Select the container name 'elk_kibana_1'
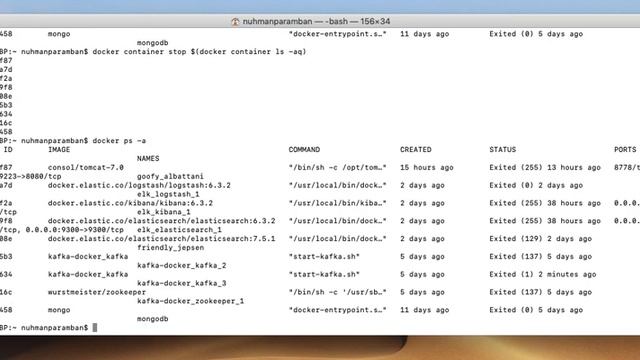Image resolution: width=640 pixels, height=360 pixels. coord(164,212)
